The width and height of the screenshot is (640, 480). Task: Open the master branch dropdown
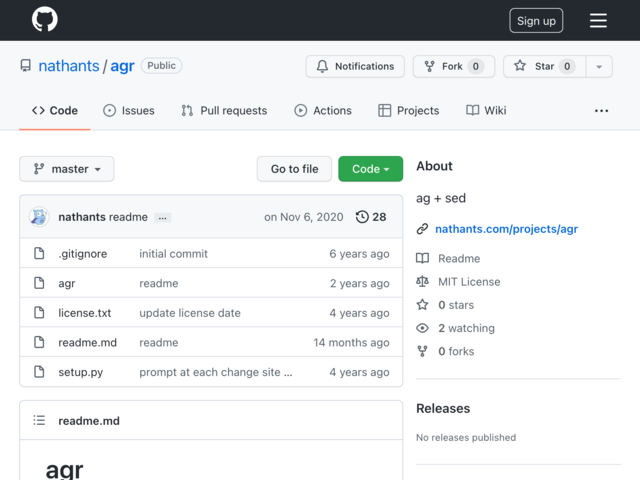coord(67,169)
